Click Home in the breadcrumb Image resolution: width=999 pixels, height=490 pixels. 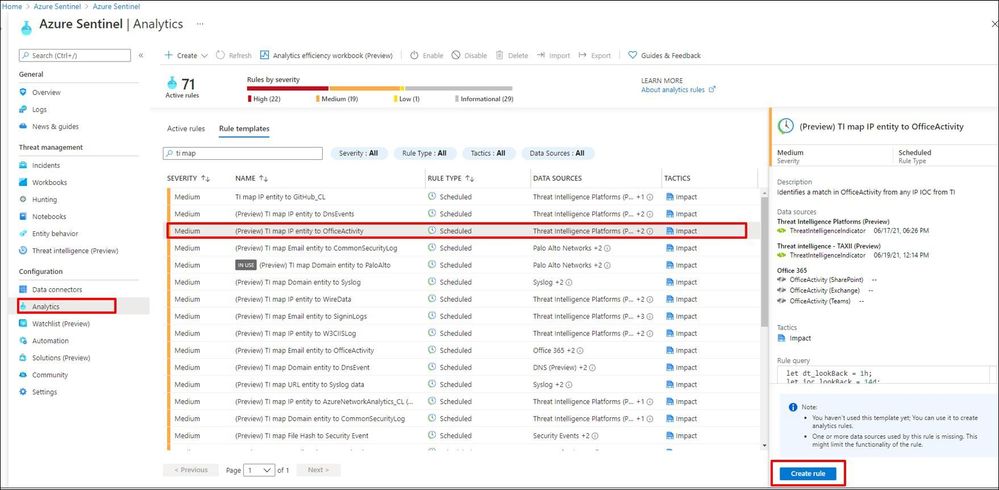pos(12,6)
